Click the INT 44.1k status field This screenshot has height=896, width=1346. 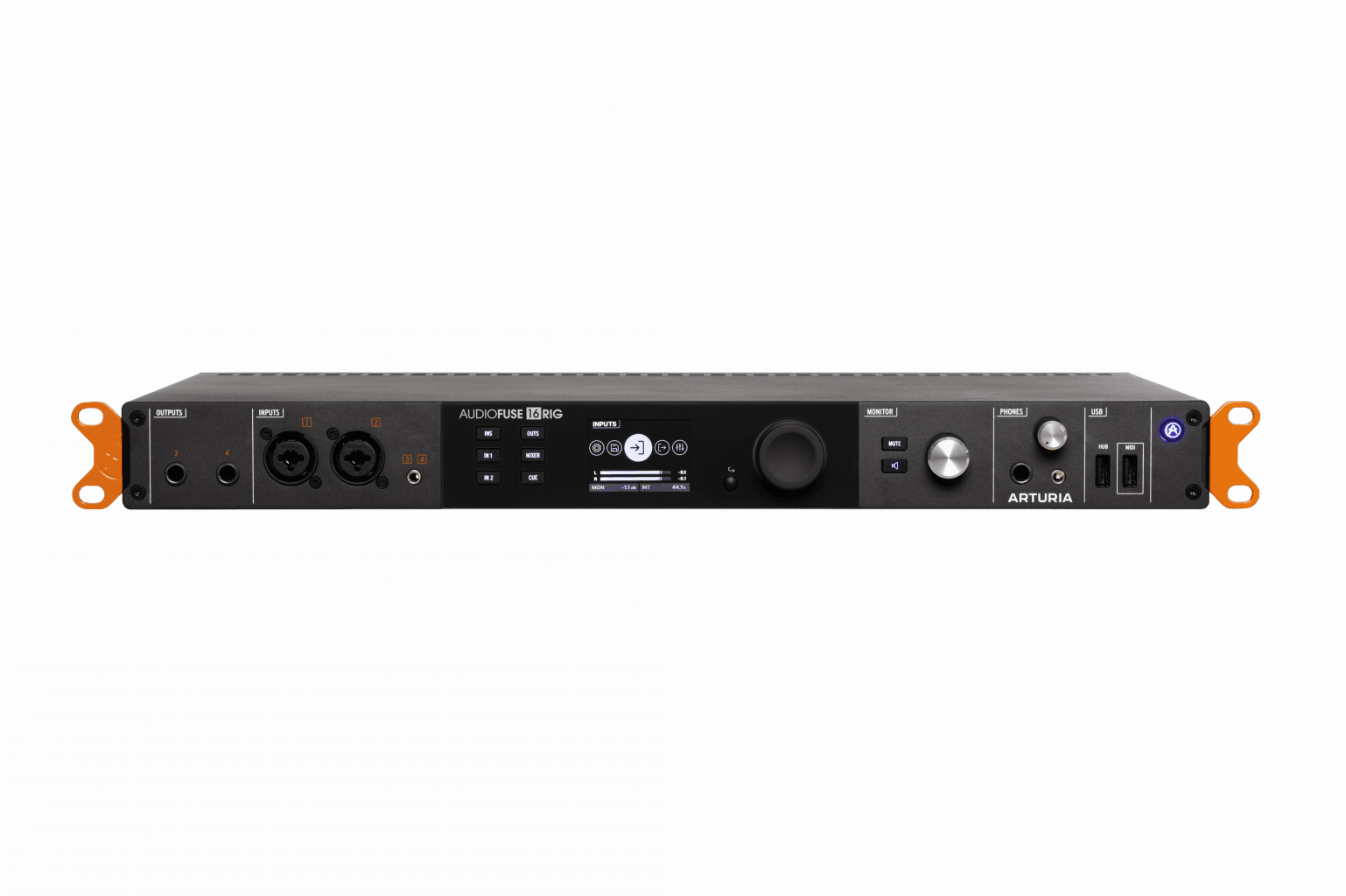point(664,487)
